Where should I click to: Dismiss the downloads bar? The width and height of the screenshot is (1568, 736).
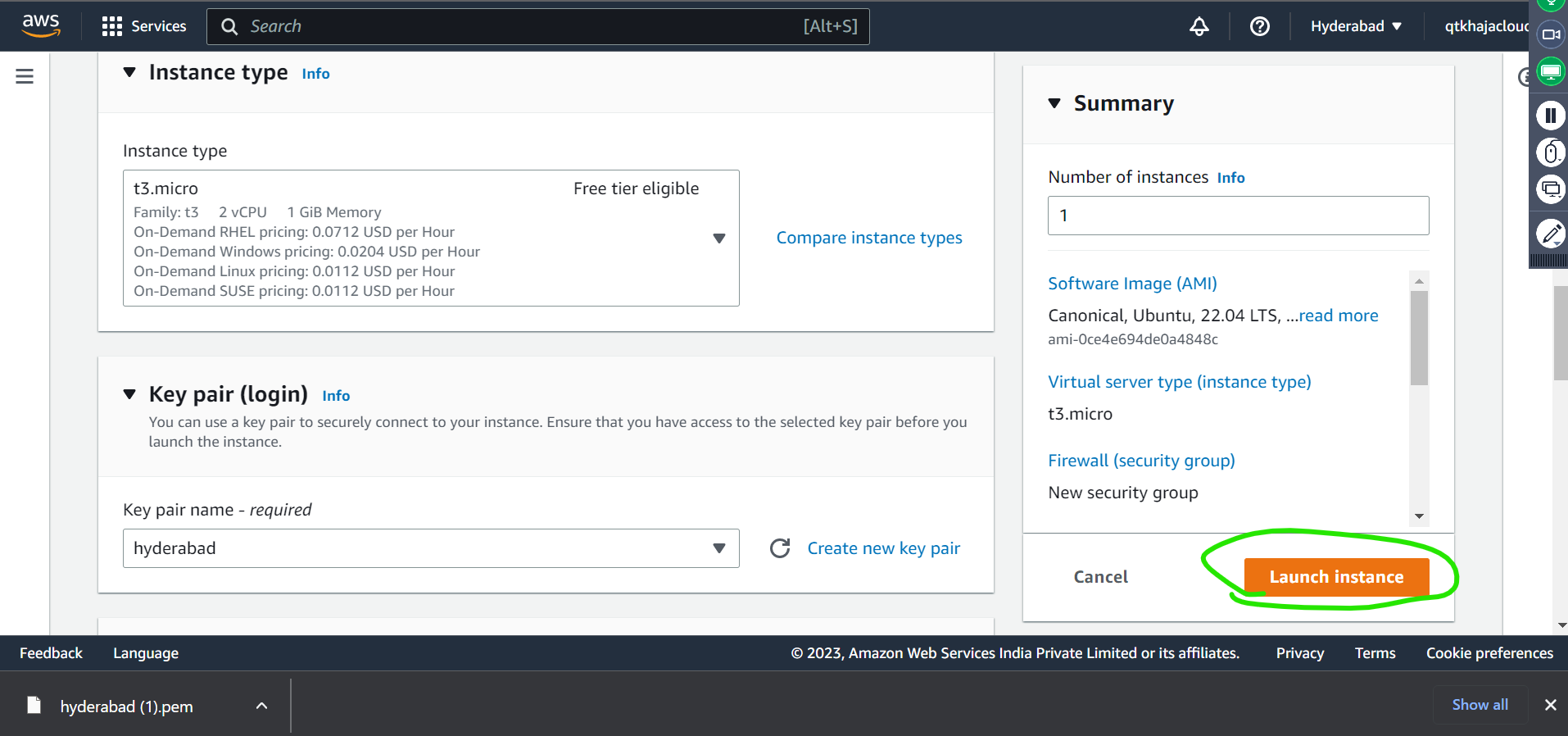pos(1550,705)
